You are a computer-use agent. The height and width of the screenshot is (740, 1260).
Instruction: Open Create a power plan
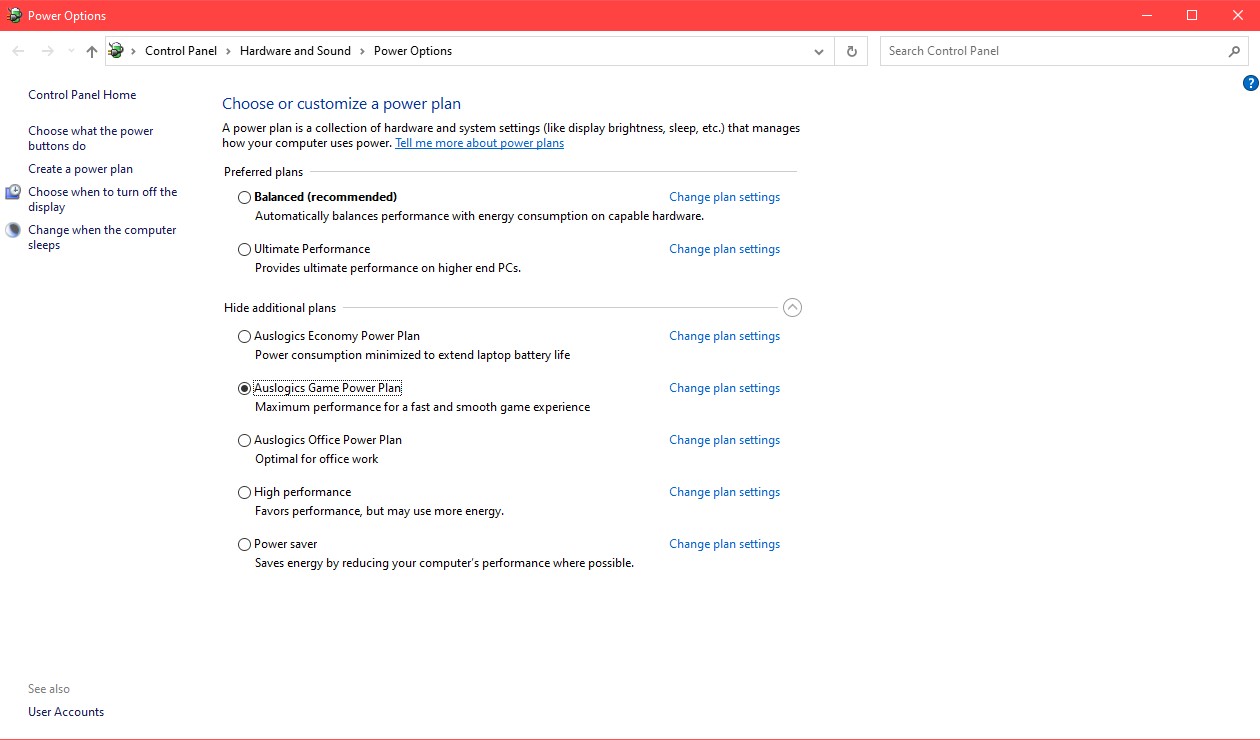coord(80,169)
